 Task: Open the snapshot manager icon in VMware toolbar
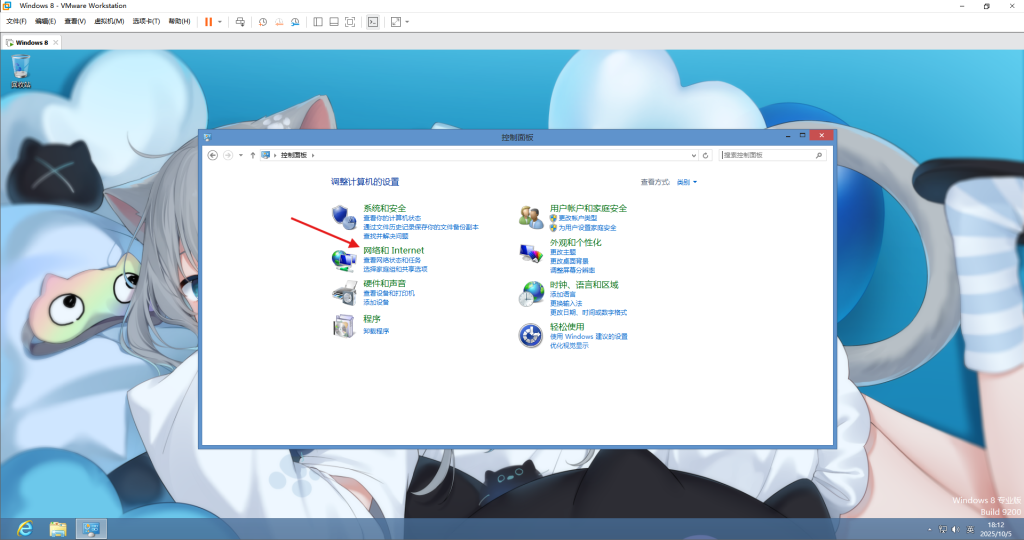click(295, 21)
